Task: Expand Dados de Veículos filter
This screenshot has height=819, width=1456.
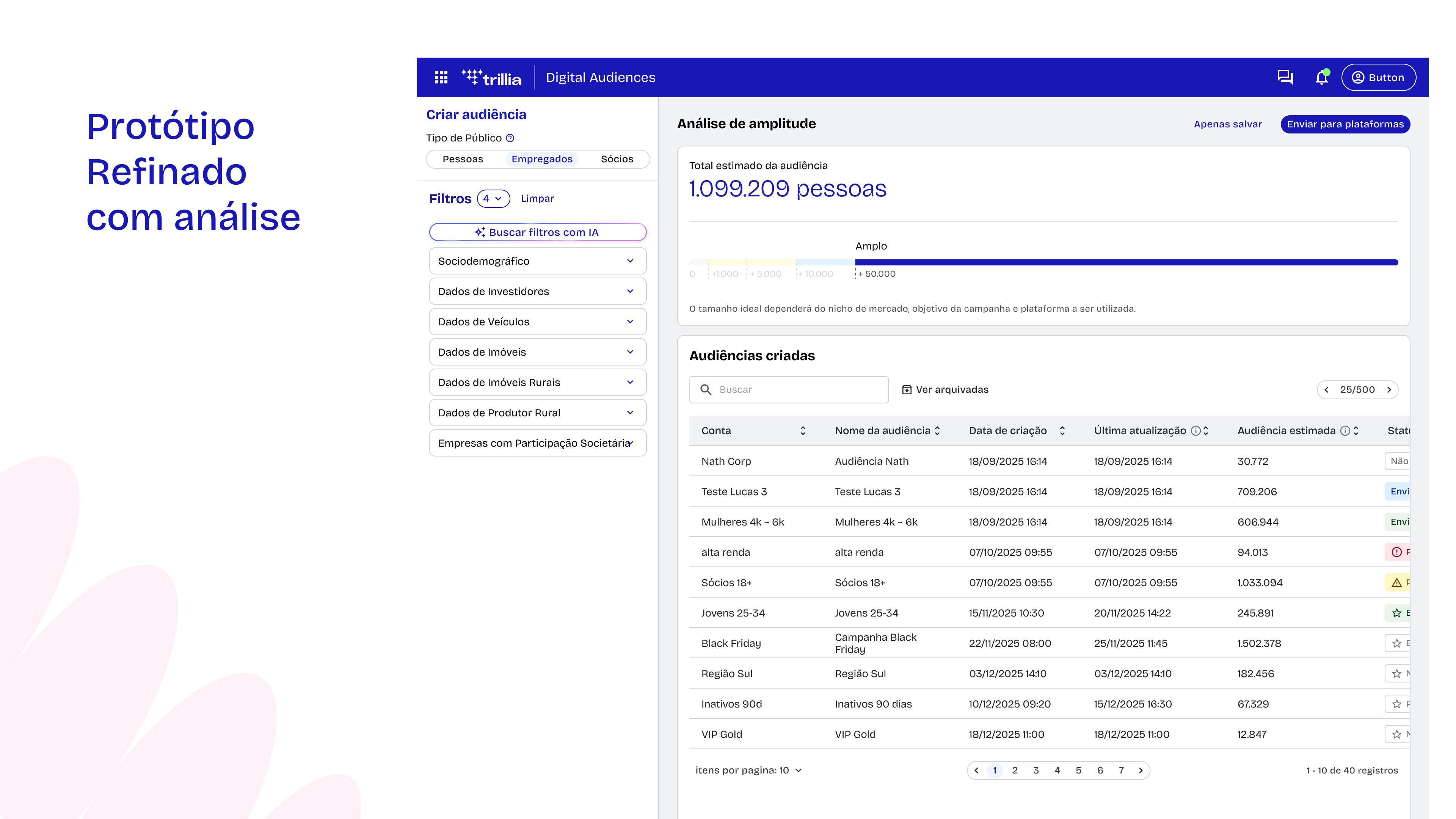Action: coord(538,322)
